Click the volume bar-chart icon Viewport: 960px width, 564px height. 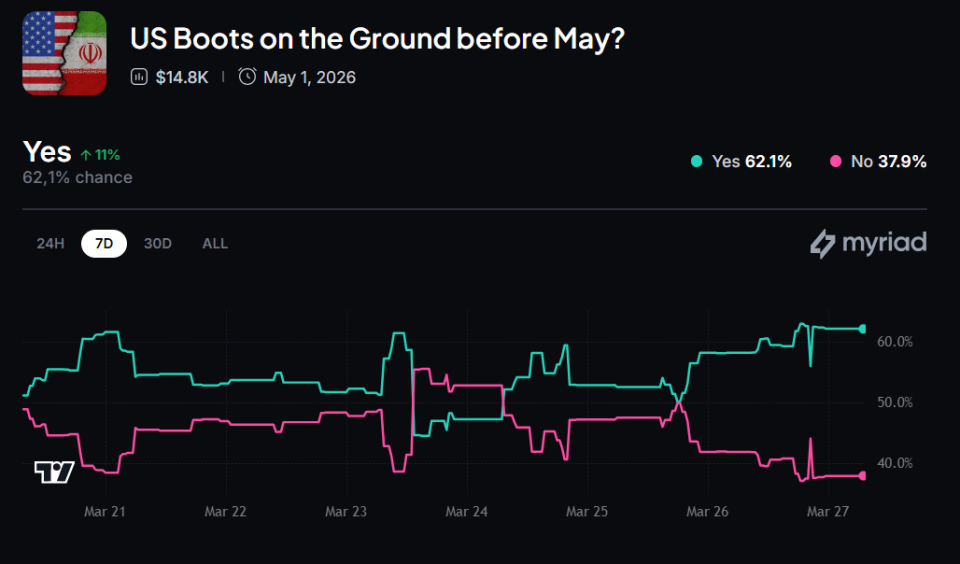139,78
